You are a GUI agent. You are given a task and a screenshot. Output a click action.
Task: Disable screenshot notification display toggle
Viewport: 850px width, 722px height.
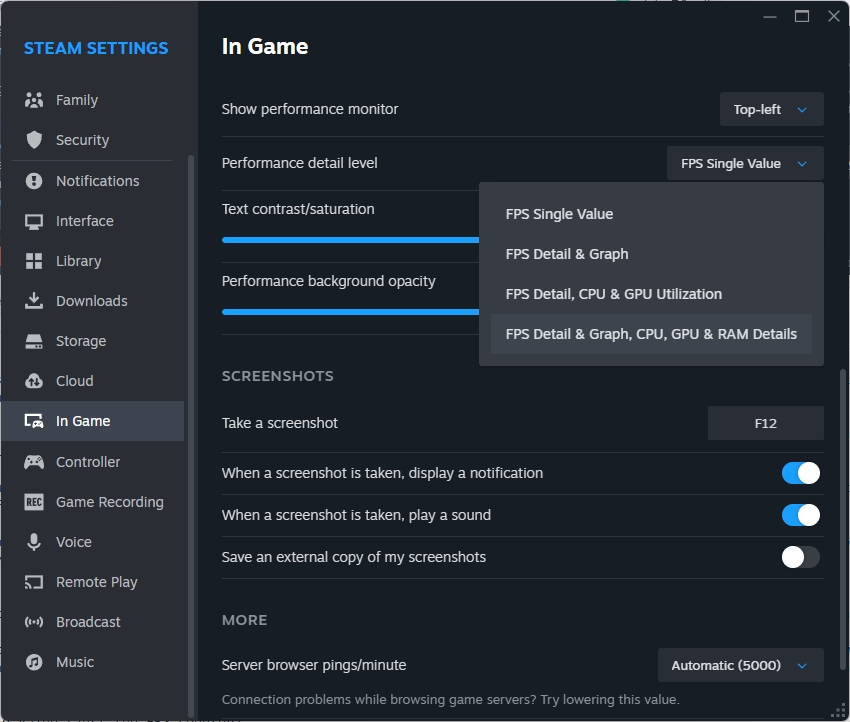[x=800, y=473]
